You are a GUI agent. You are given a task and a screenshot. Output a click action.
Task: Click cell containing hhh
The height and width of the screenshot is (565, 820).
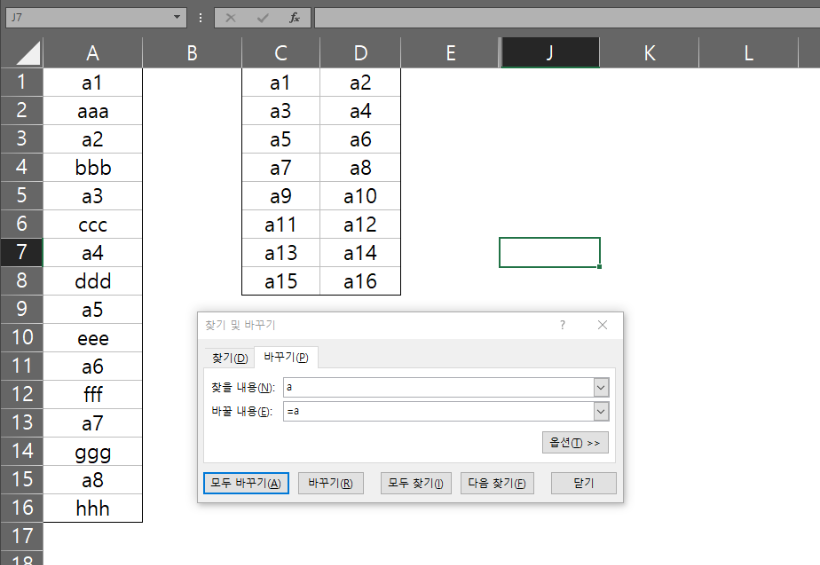(93, 508)
